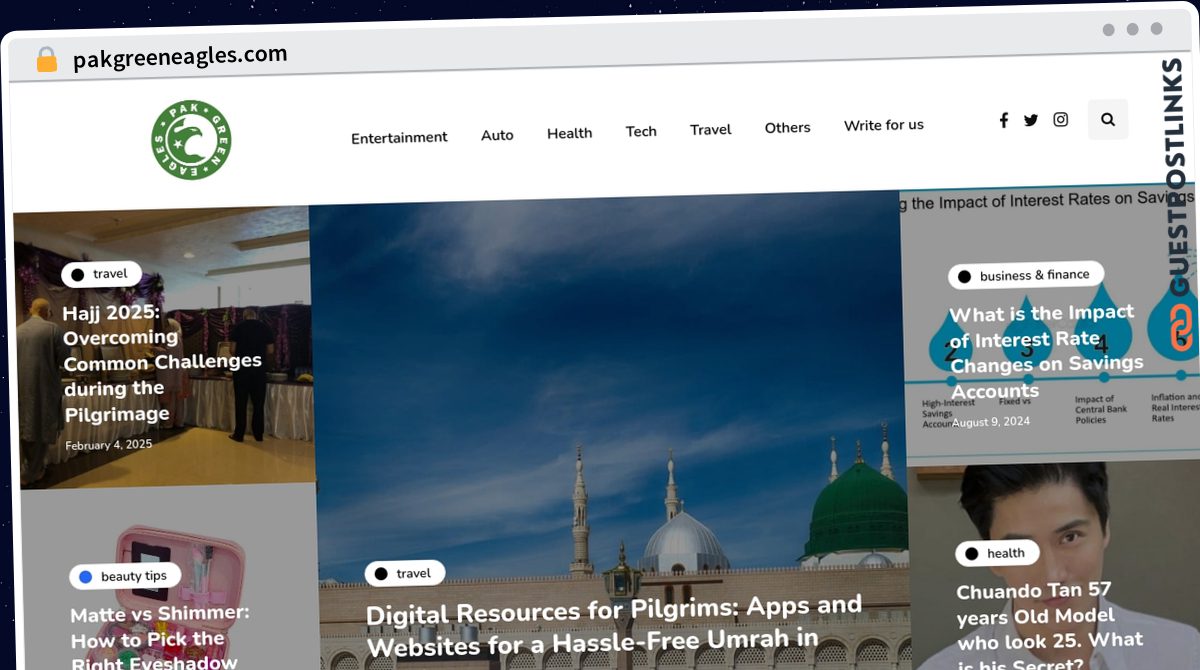Image resolution: width=1200 pixels, height=670 pixels.
Task: Open the Entertainment menu item
Action: click(x=399, y=137)
